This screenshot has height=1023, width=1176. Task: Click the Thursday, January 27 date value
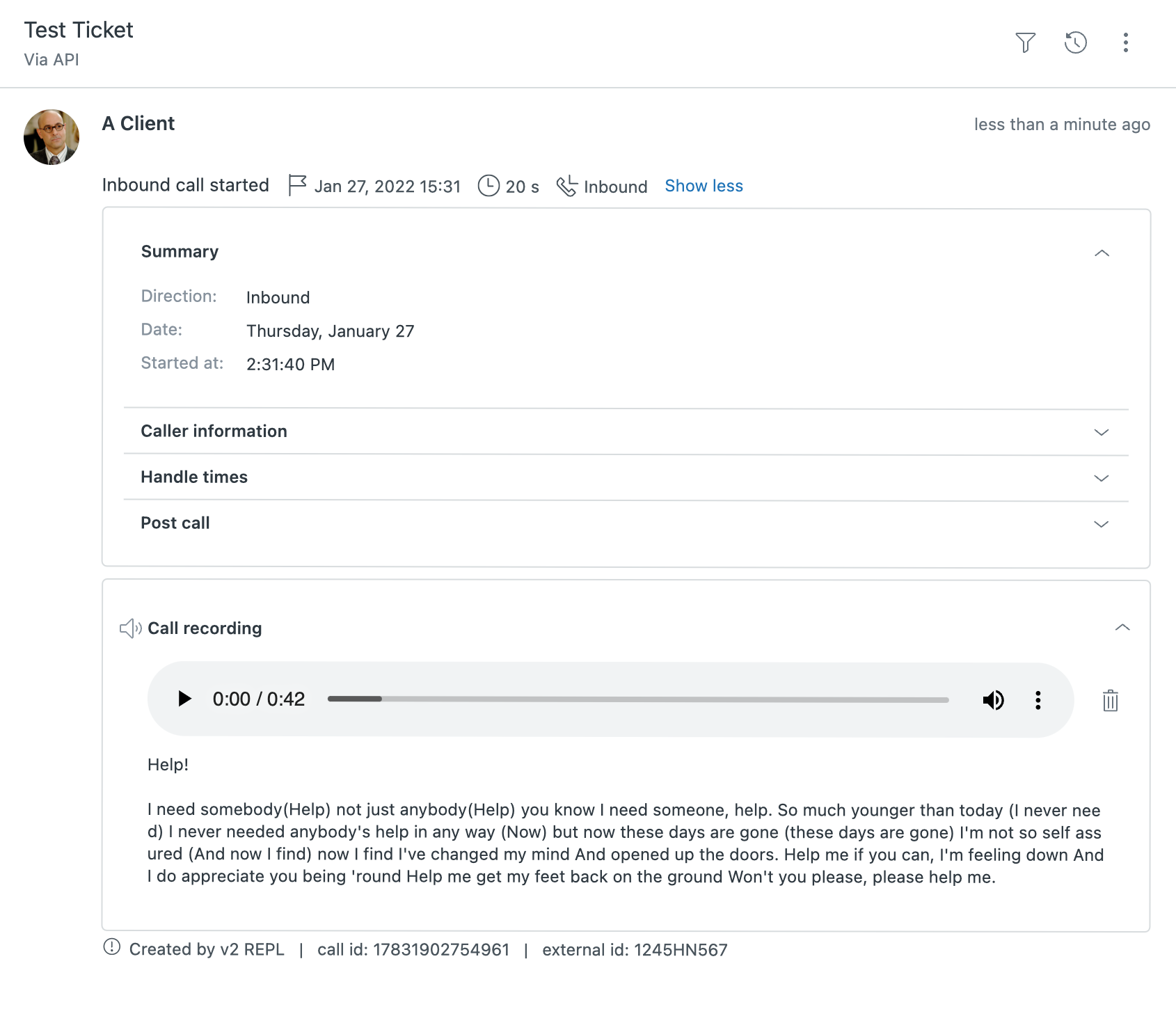pos(331,331)
